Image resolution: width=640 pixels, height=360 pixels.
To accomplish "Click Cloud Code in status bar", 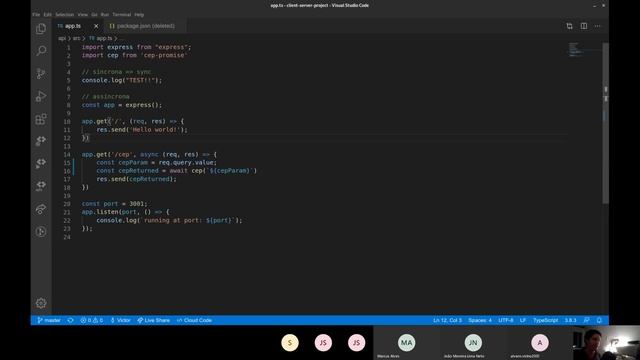I will [194, 320].
